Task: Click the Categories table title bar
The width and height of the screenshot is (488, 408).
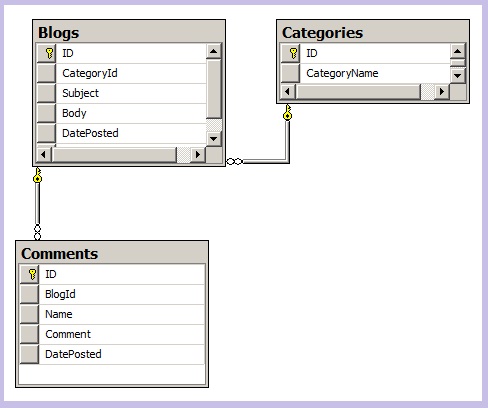Action: point(373,32)
